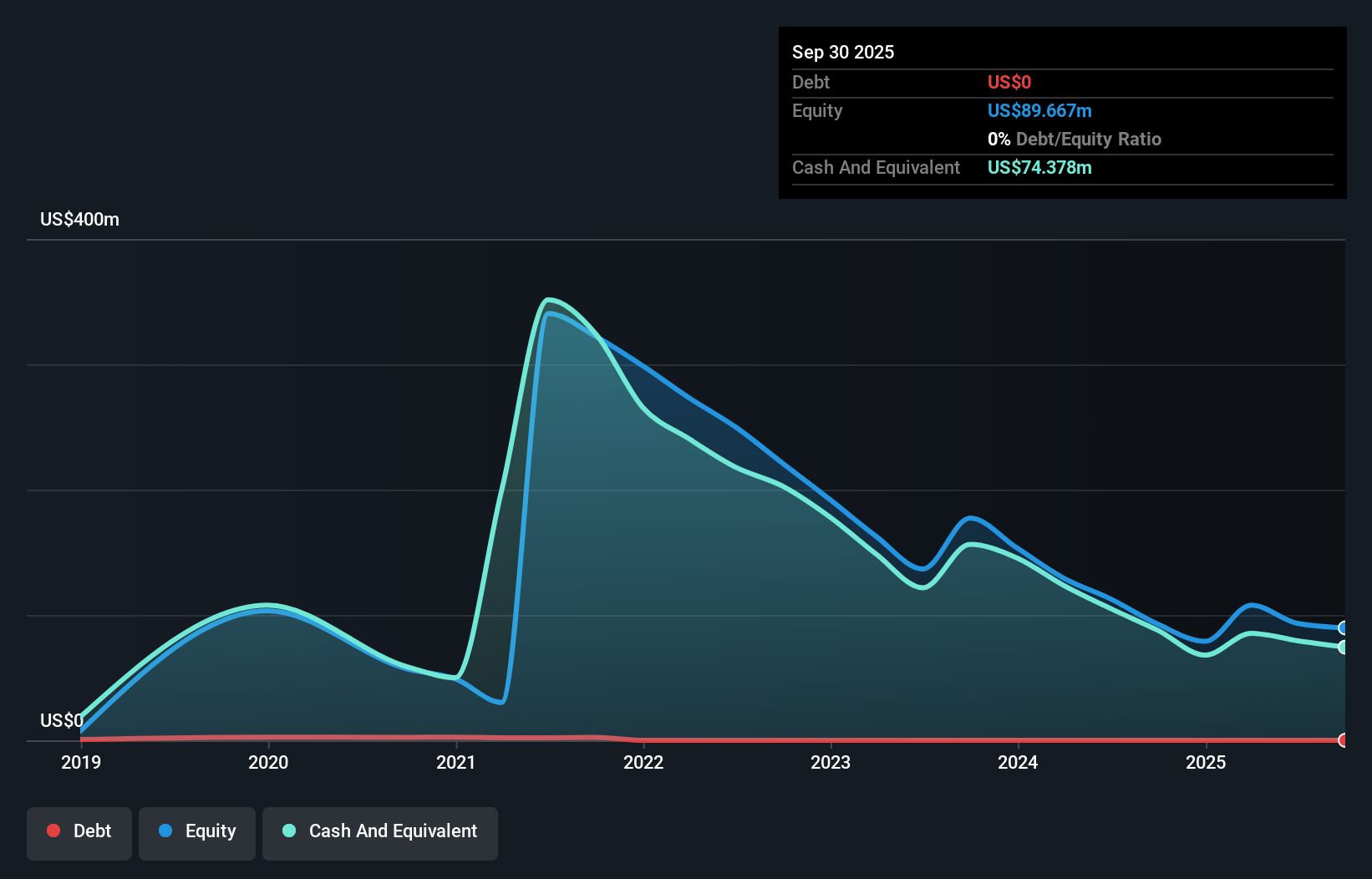Click the US$0 baseline label on chart
1372x879 pixels.
click(x=61, y=720)
